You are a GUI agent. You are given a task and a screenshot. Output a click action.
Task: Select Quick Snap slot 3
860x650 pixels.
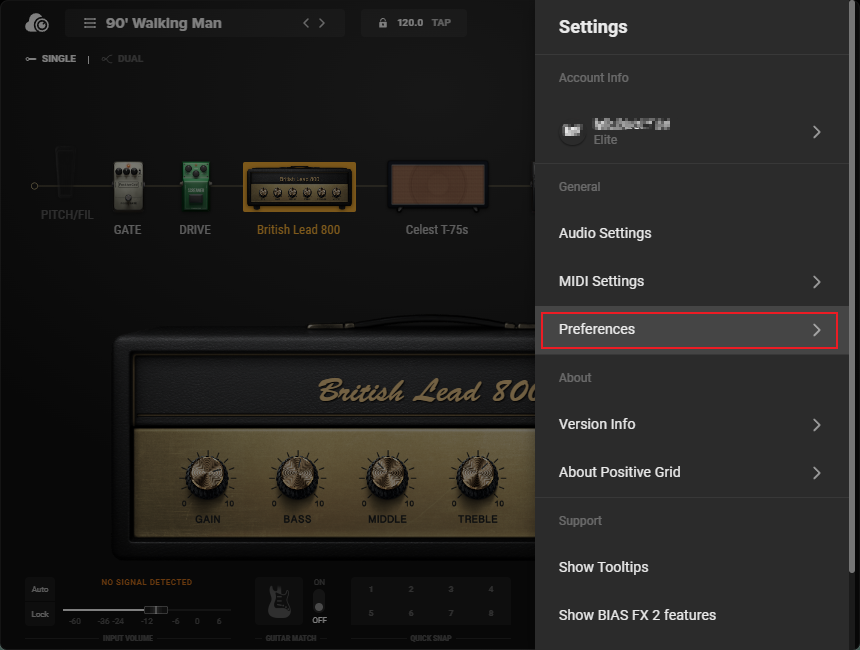click(451, 589)
